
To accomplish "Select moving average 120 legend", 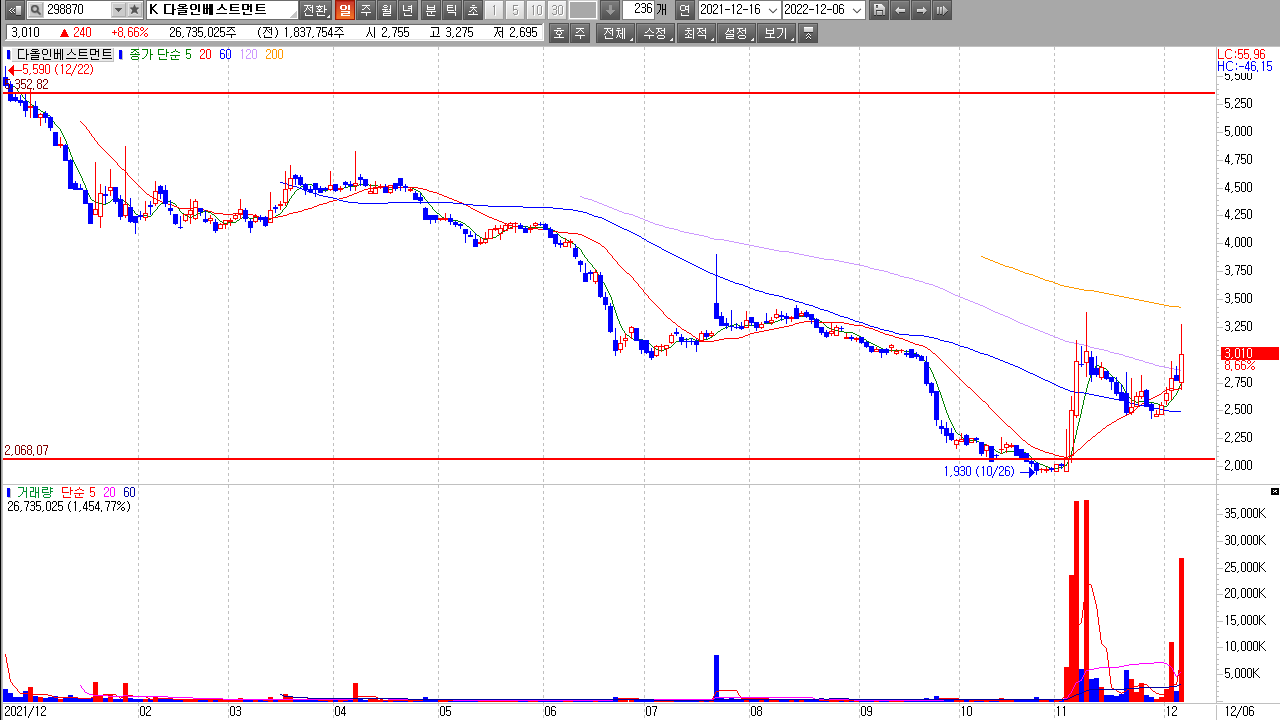I will click(x=248, y=54).
